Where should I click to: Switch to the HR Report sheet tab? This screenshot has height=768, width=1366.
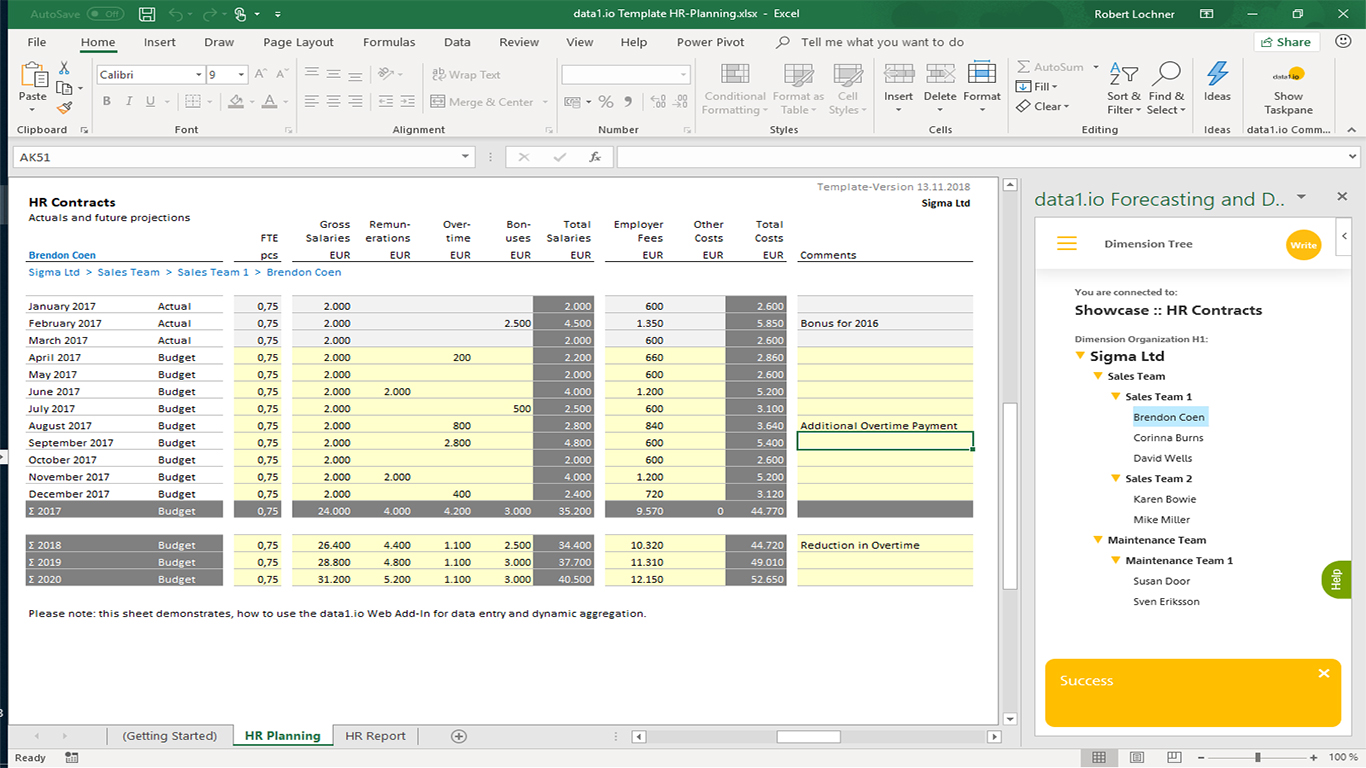coord(375,736)
